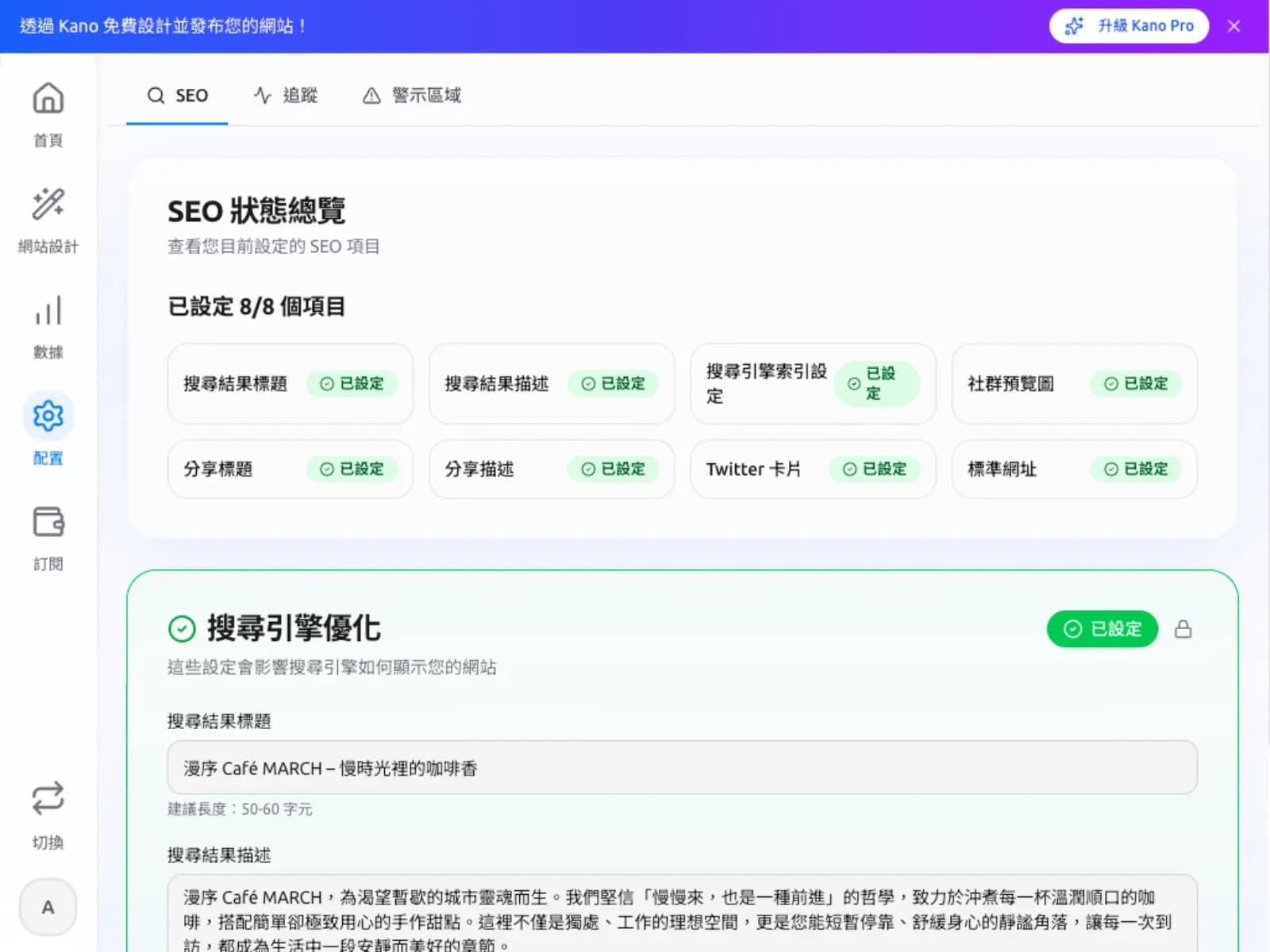Switch to the 警示區域 tab
The height and width of the screenshot is (952, 1270).
412,96
